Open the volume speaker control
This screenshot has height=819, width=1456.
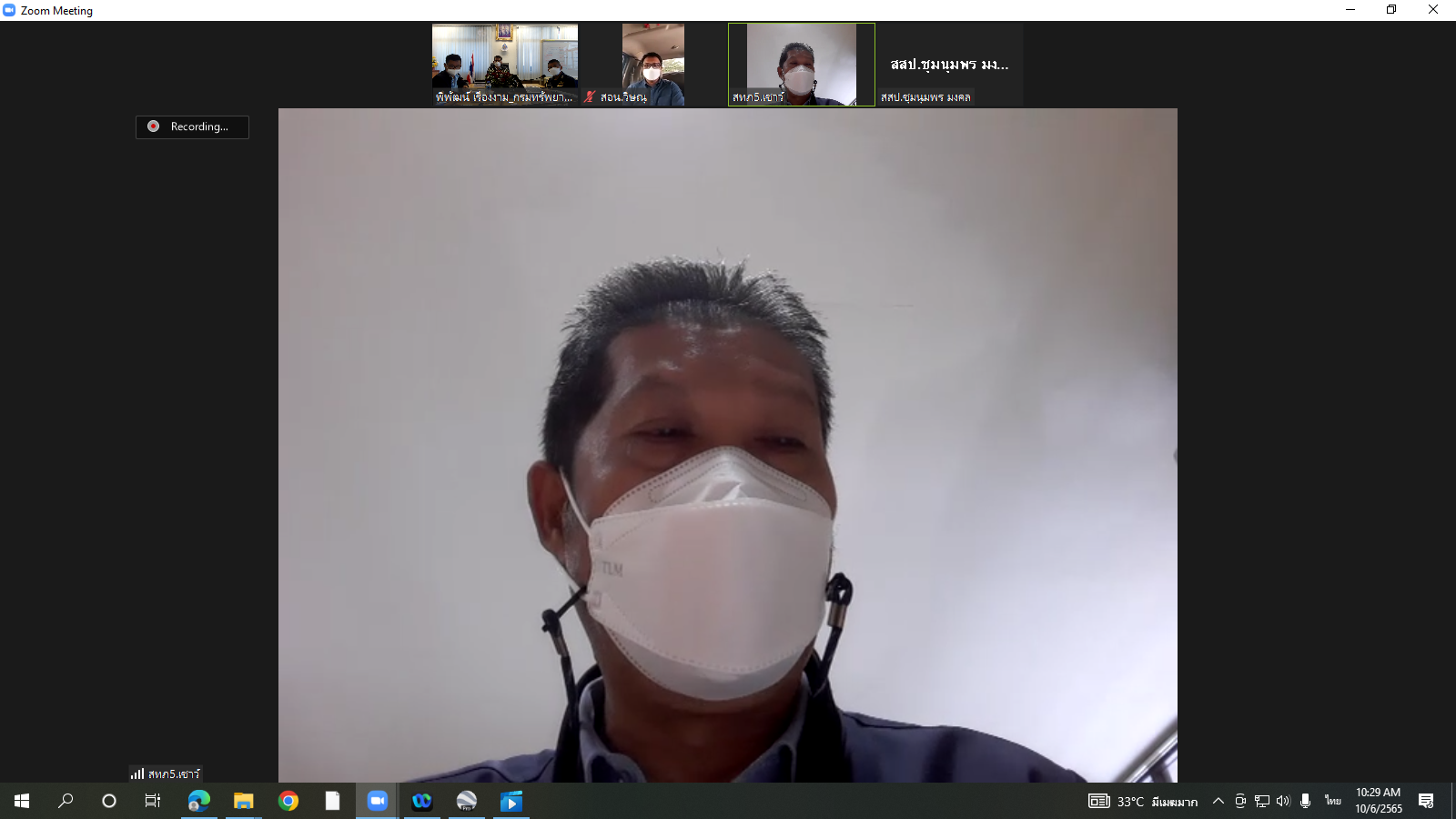click(1283, 801)
